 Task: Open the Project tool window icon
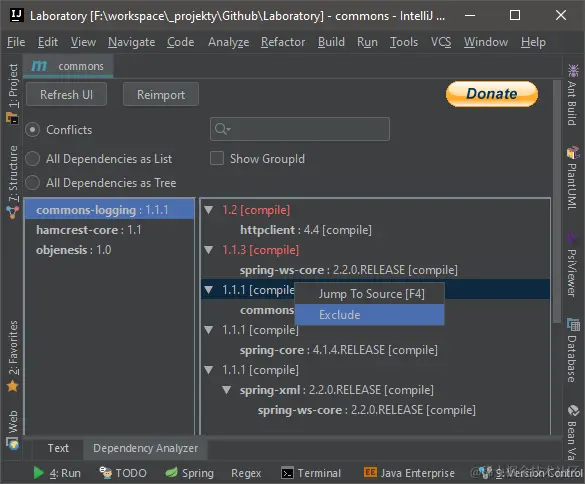coord(13,119)
